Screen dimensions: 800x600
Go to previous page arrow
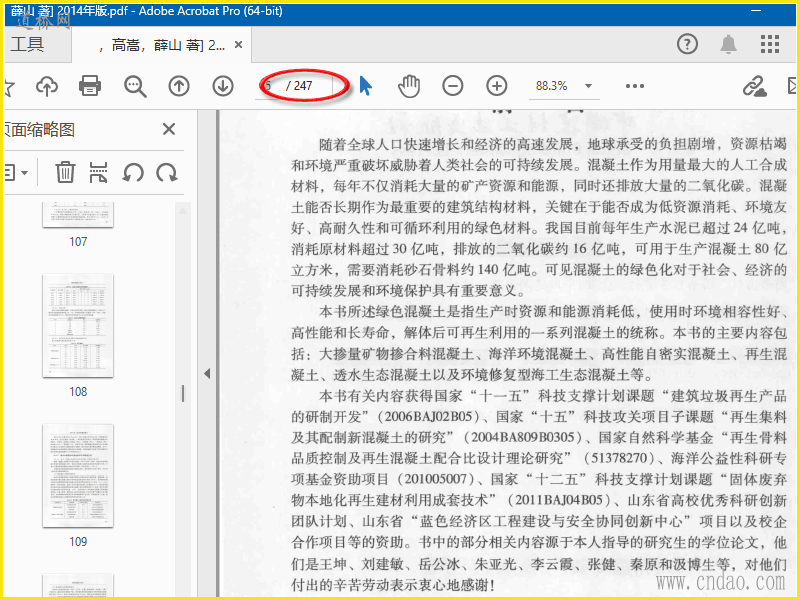click(179, 86)
